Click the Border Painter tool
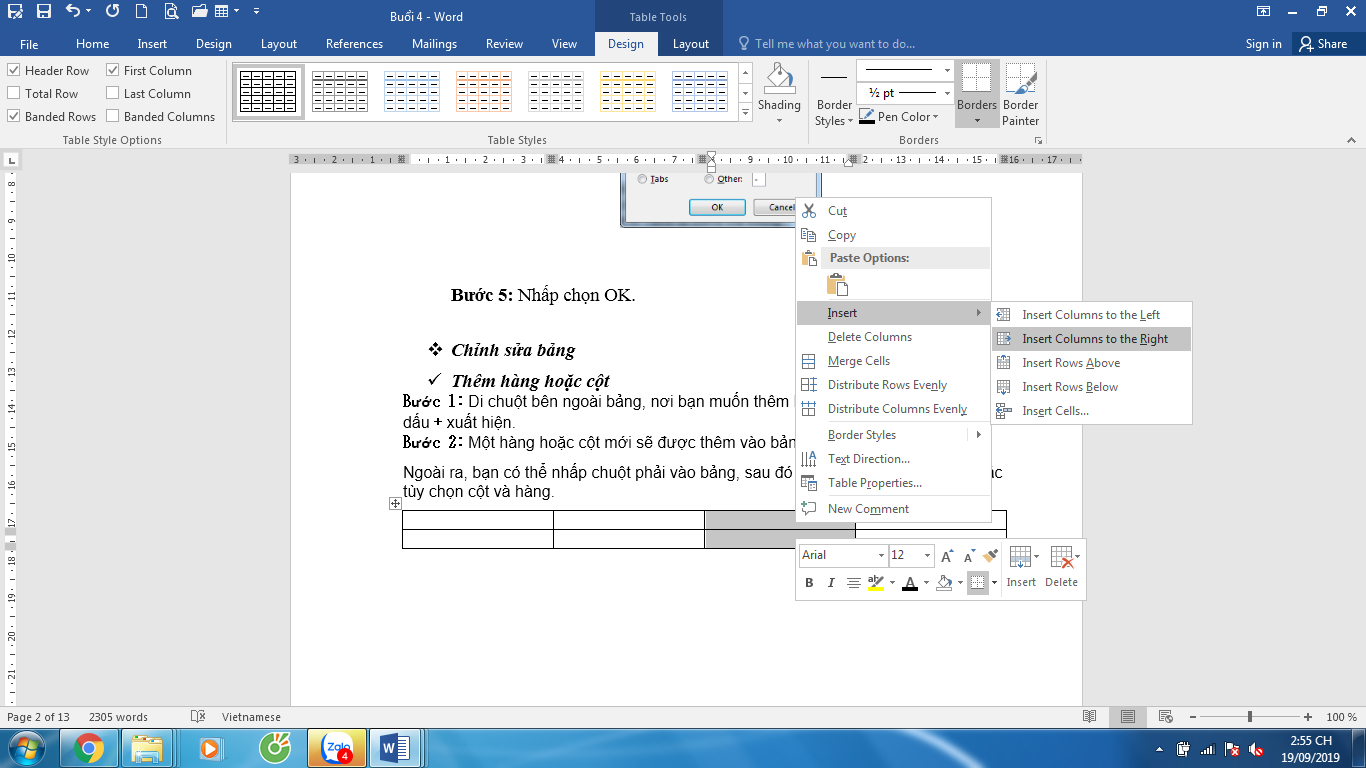Image resolution: width=1366 pixels, height=768 pixels. pyautogui.click(x=1021, y=94)
